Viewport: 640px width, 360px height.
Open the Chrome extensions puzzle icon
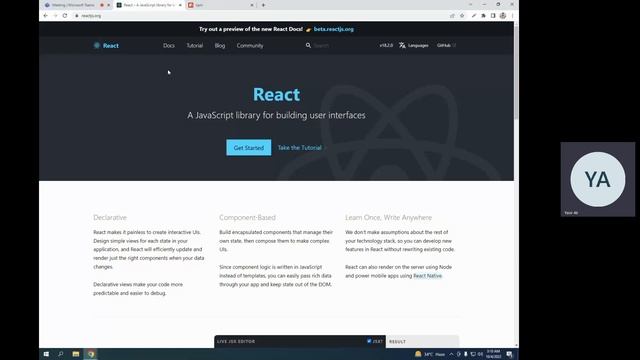pos(483,16)
